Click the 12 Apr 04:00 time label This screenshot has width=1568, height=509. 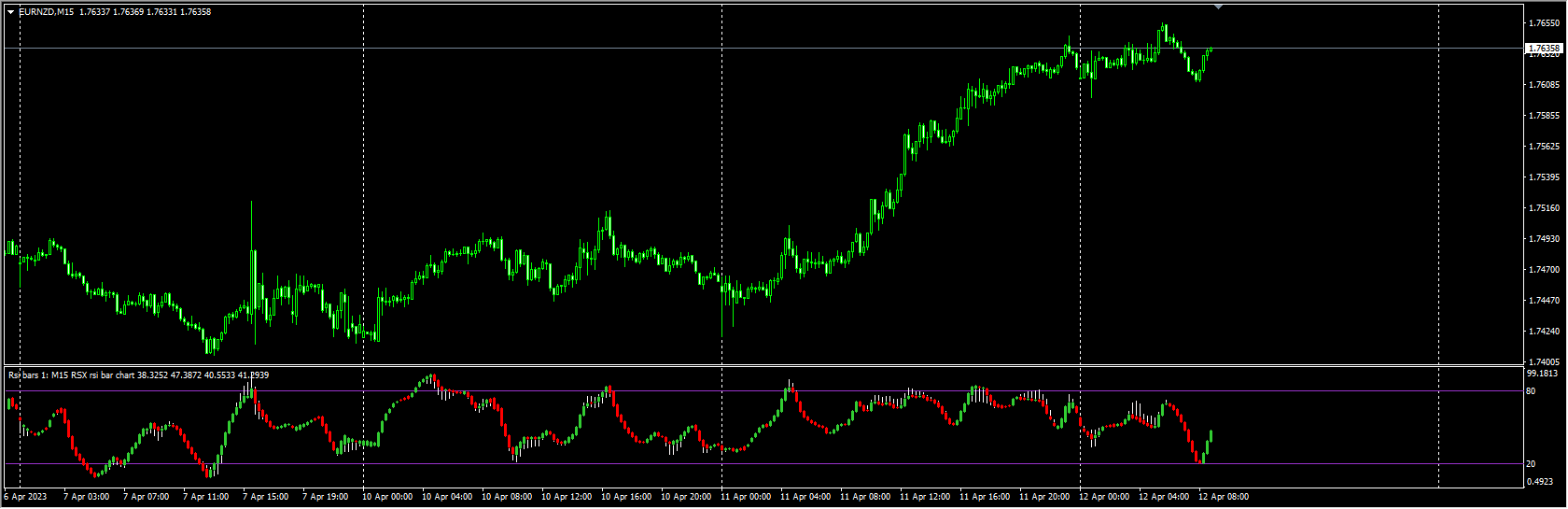click(1164, 497)
